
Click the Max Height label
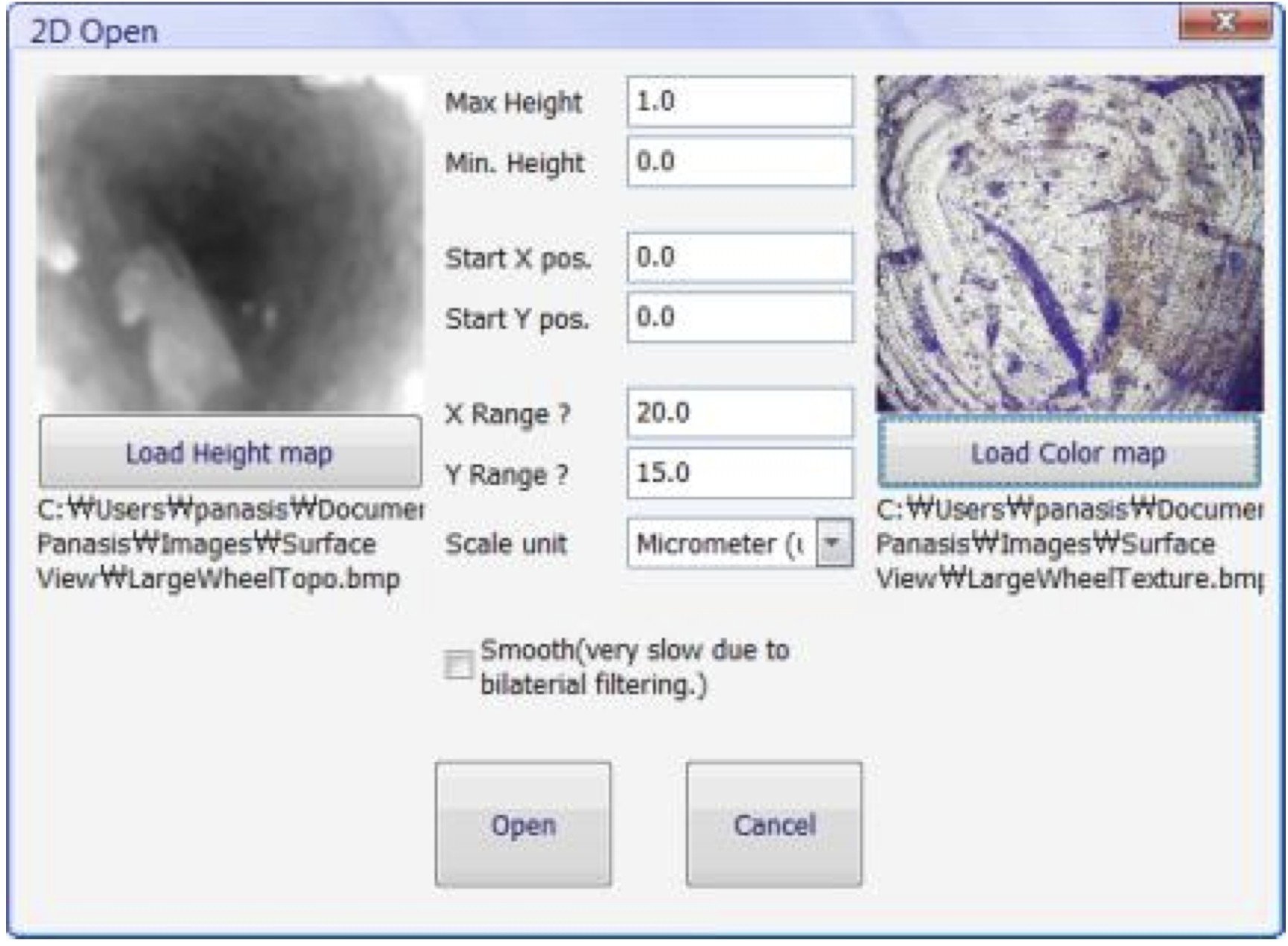click(x=513, y=103)
